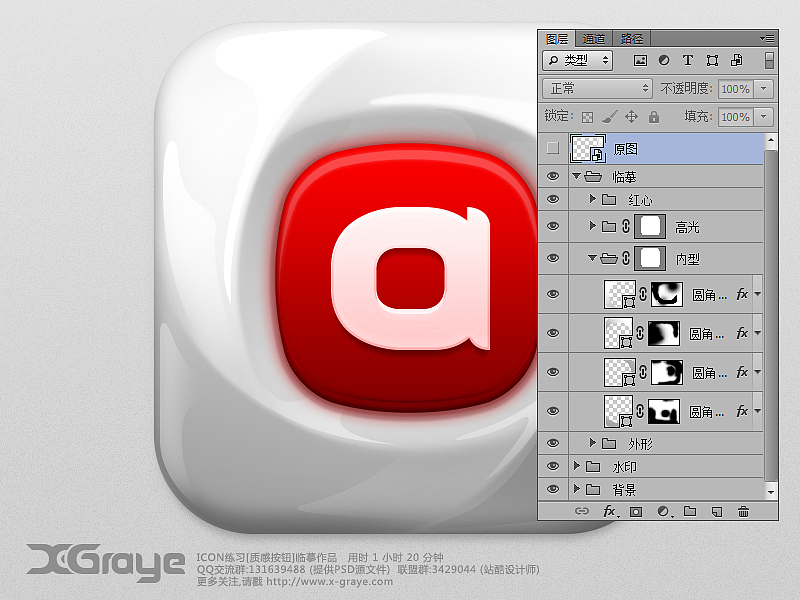Hide the fourth 圆角 shape layer

(x=553, y=411)
